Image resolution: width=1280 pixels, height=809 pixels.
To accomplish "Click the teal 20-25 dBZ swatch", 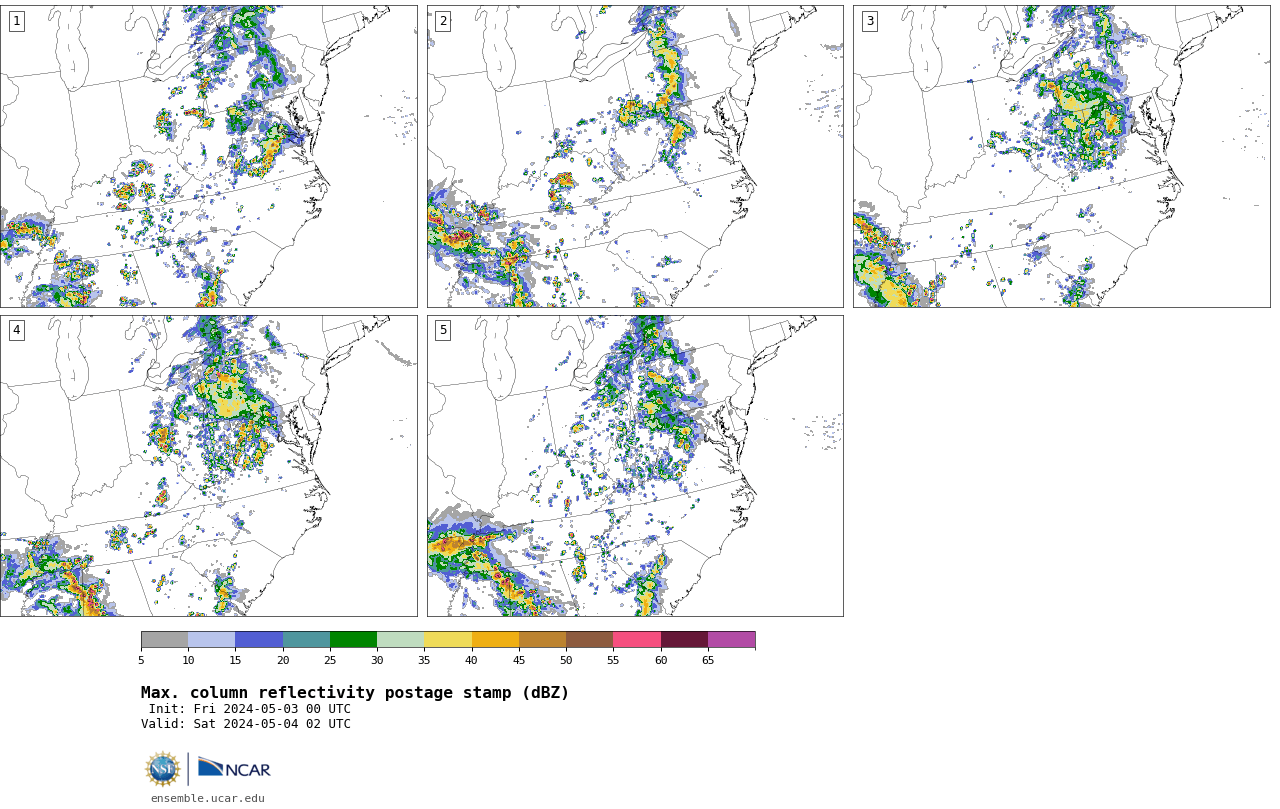I will (x=306, y=640).
